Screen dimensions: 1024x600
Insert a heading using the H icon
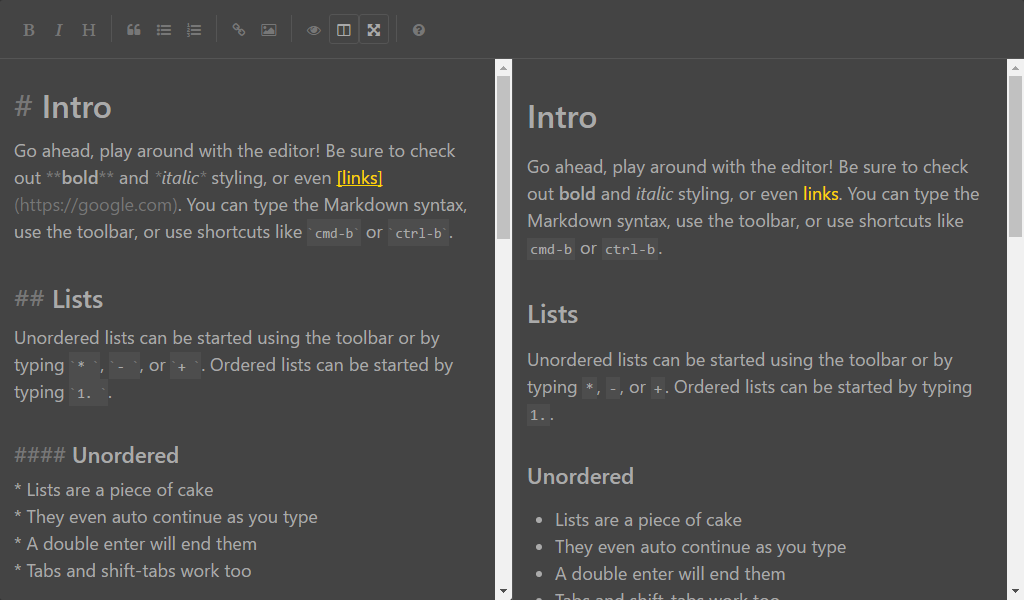tap(89, 30)
